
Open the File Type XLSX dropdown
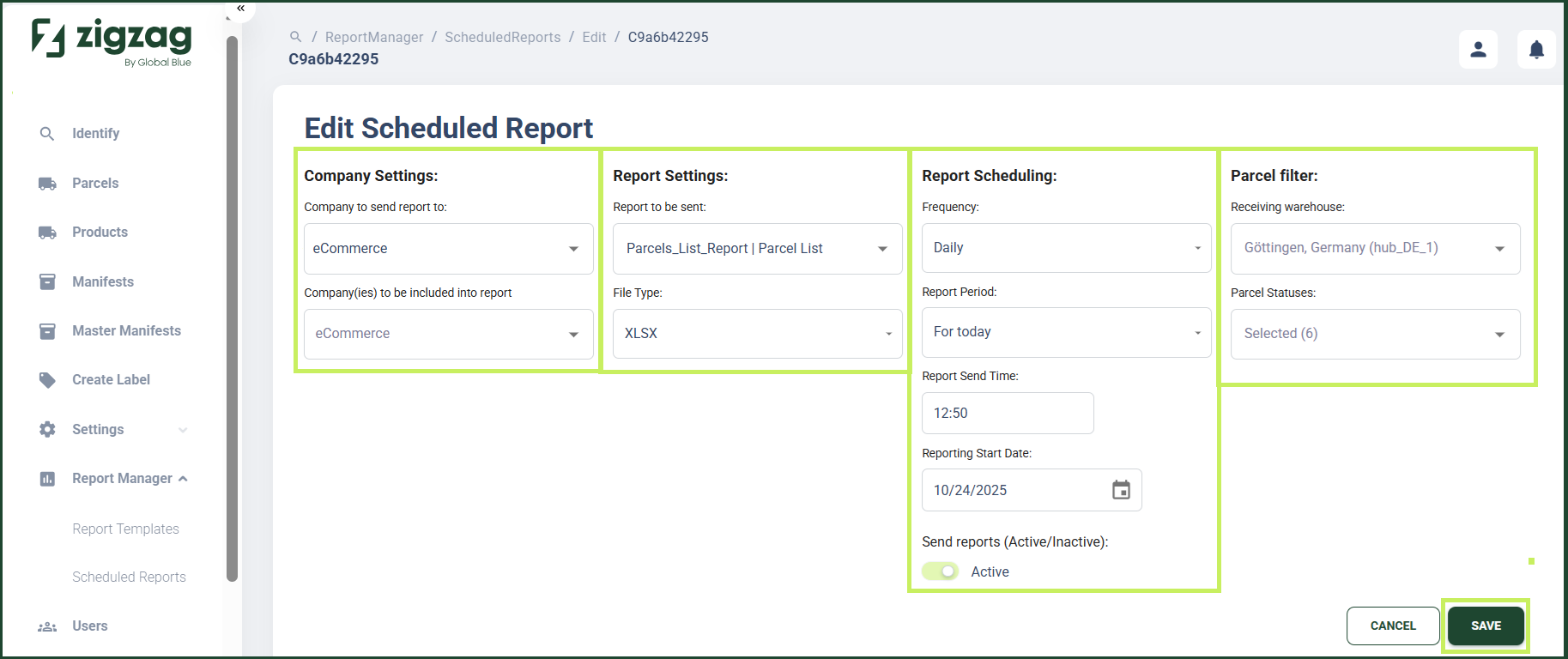pos(758,334)
